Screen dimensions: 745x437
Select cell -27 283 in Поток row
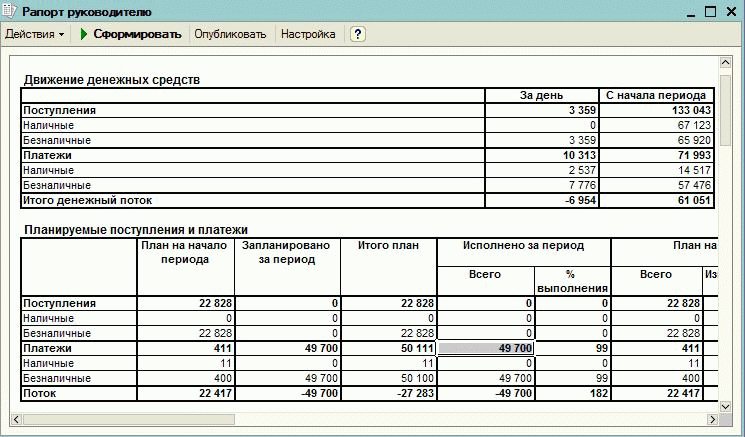389,393
